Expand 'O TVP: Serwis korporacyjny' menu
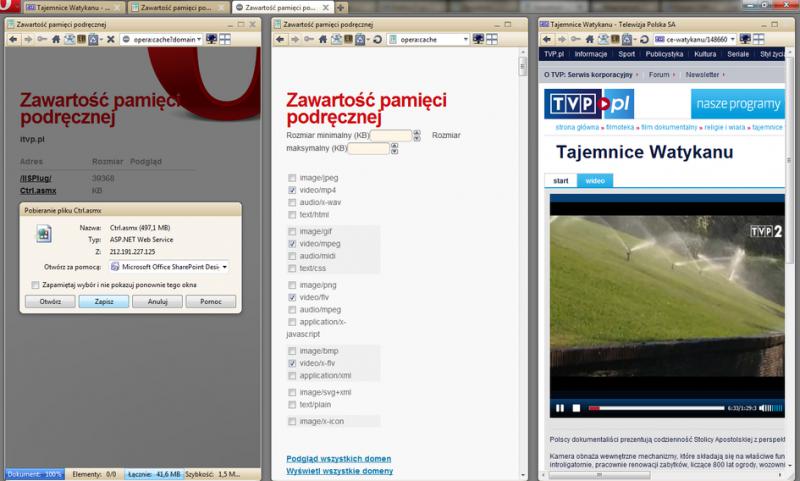Image resolution: width=800 pixels, height=481 pixels. click(637, 75)
